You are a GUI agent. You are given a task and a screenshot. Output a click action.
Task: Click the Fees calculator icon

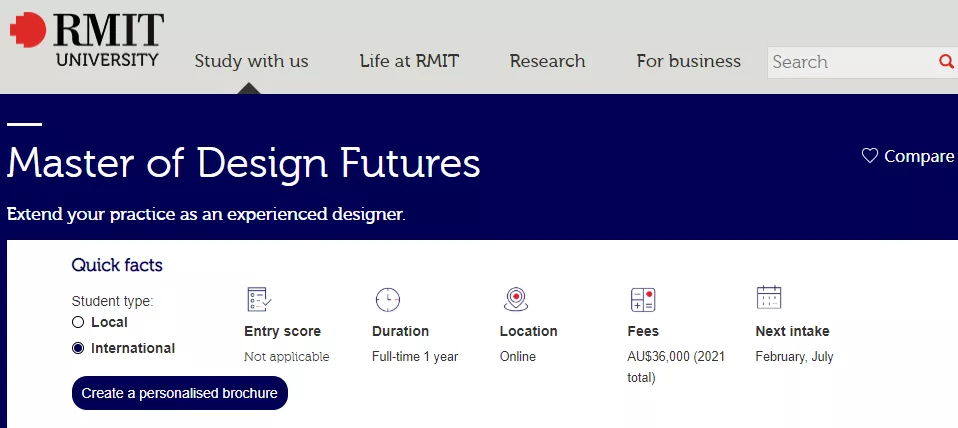click(642, 298)
